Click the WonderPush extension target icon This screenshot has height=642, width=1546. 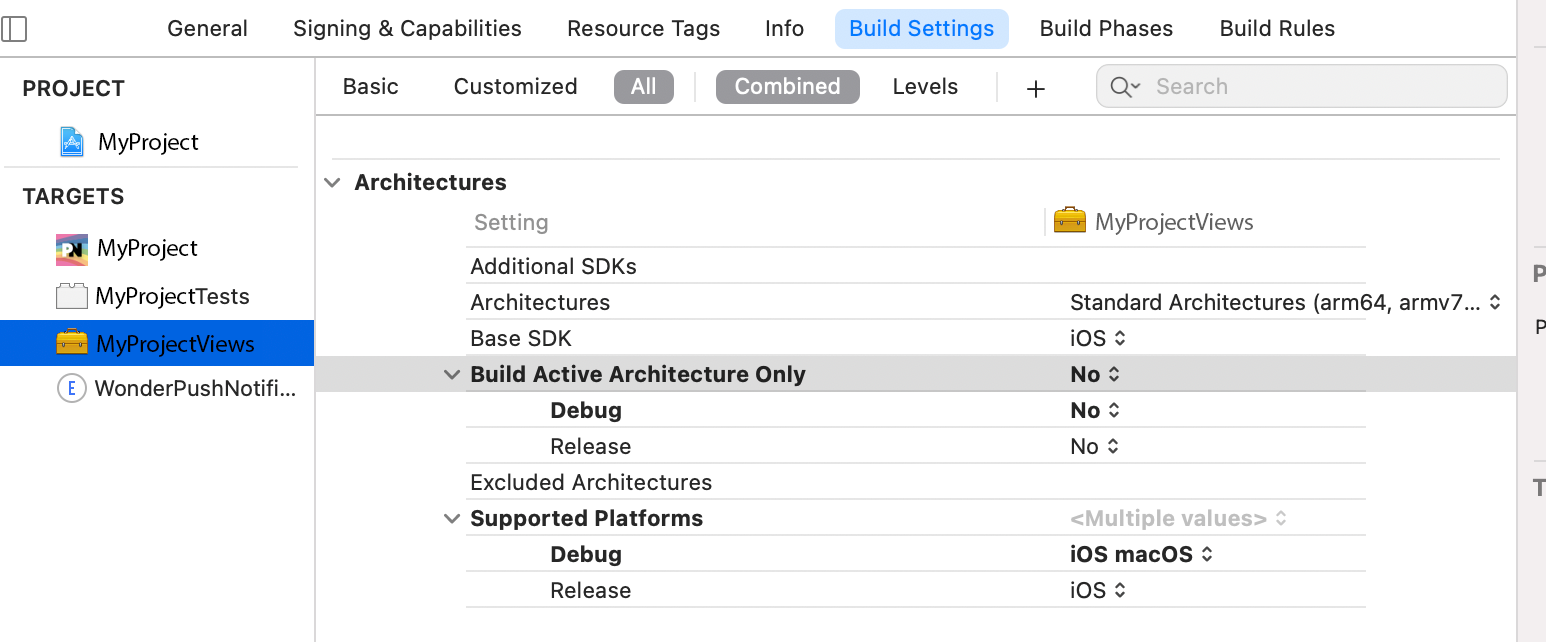tap(71, 389)
